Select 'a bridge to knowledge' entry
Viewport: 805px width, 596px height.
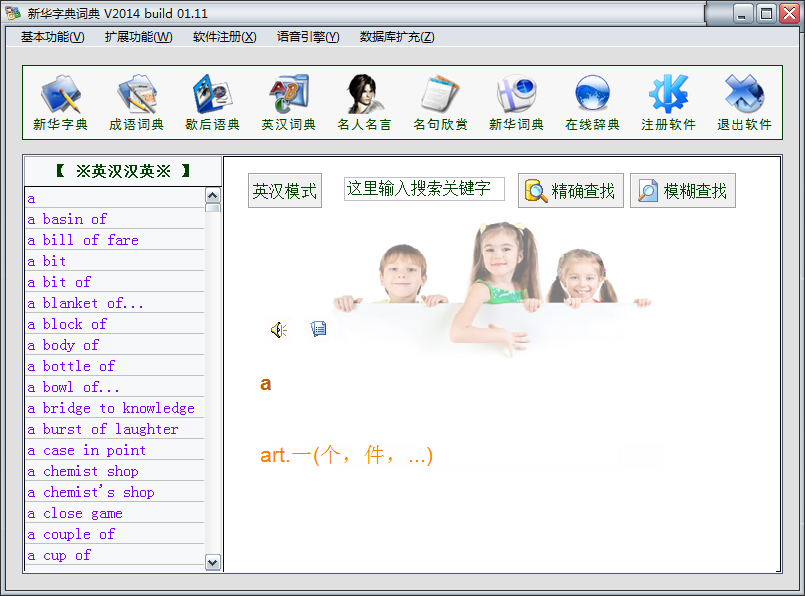pyautogui.click(x=114, y=409)
